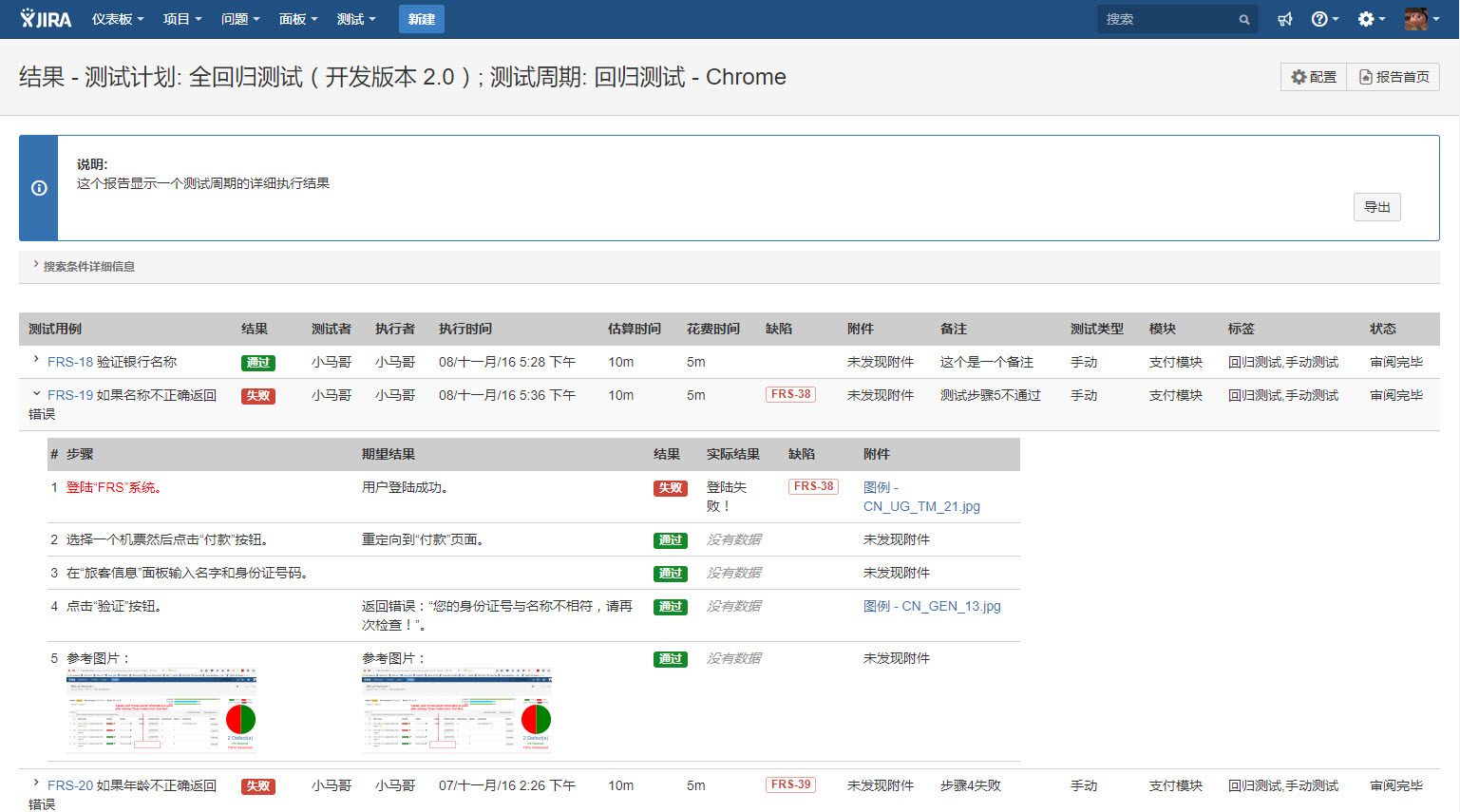Open the 仪表板 menu
Image resolution: width=1460 pixels, height=812 pixels.
[118, 19]
